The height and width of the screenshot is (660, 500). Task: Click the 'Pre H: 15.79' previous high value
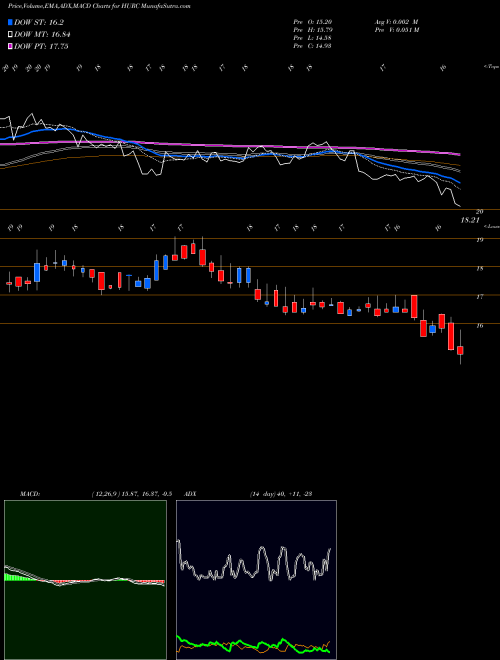(313, 30)
